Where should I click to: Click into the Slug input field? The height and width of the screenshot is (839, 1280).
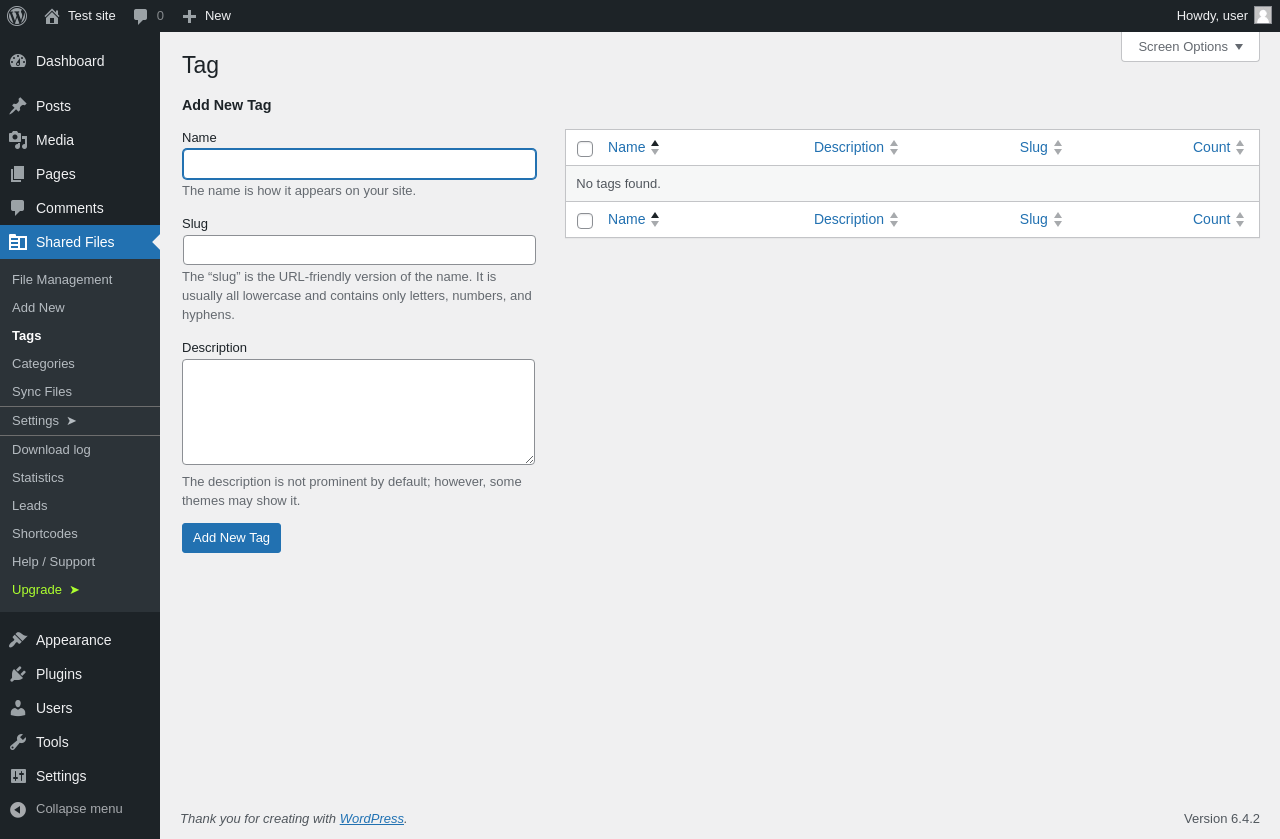[359, 250]
